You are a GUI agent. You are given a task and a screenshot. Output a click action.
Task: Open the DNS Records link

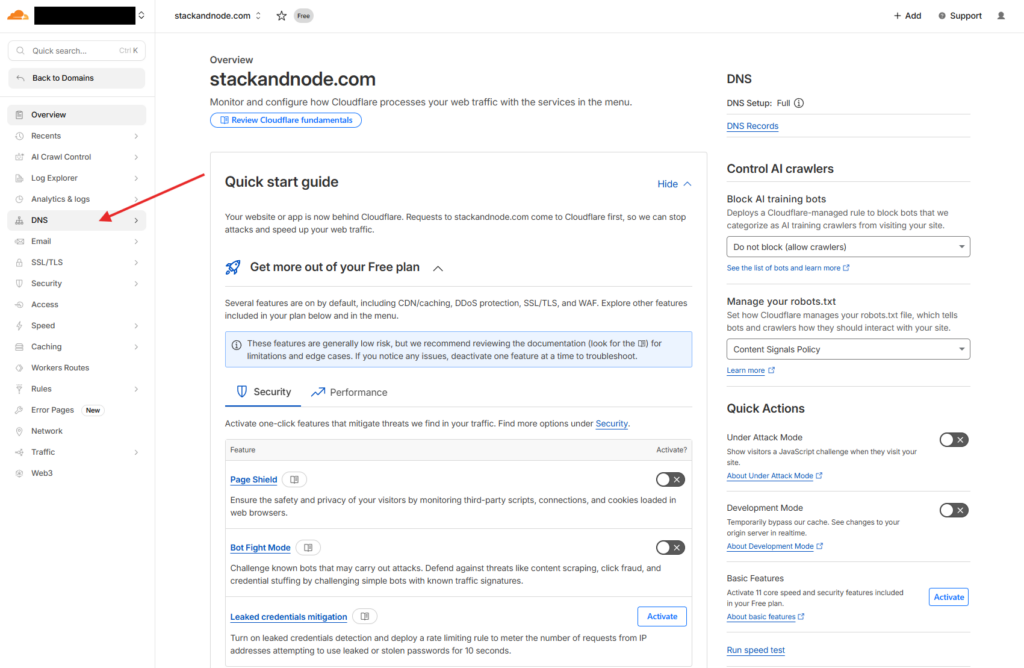click(x=752, y=126)
